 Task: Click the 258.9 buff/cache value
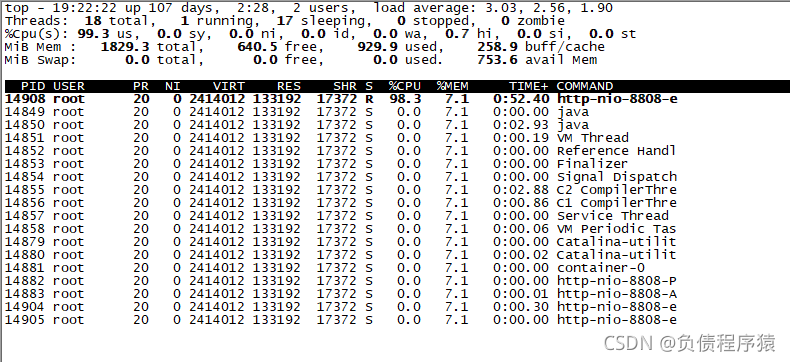coord(541,47)
